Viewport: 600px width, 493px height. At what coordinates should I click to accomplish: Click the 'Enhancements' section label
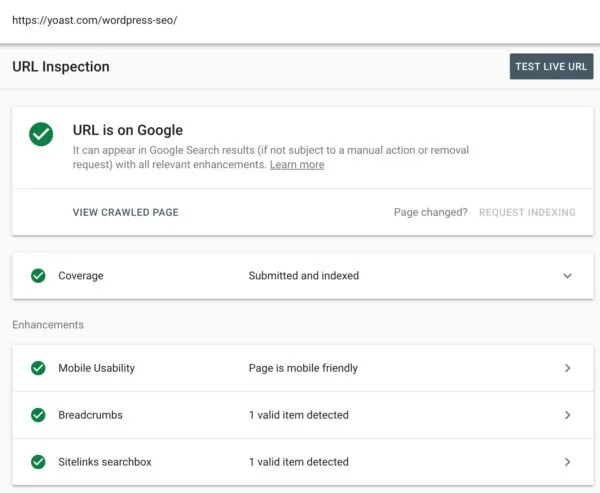click(x=48, y=325)
